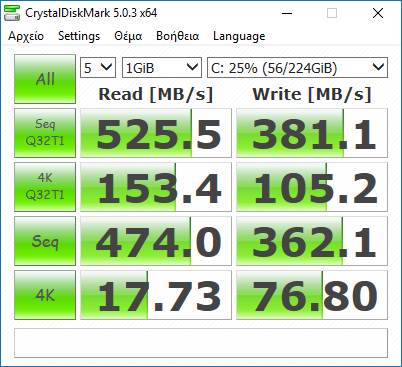This screenshot has height=367, width=402.
Task: Open the Αρχείο menu
Action: click(26, 36)
